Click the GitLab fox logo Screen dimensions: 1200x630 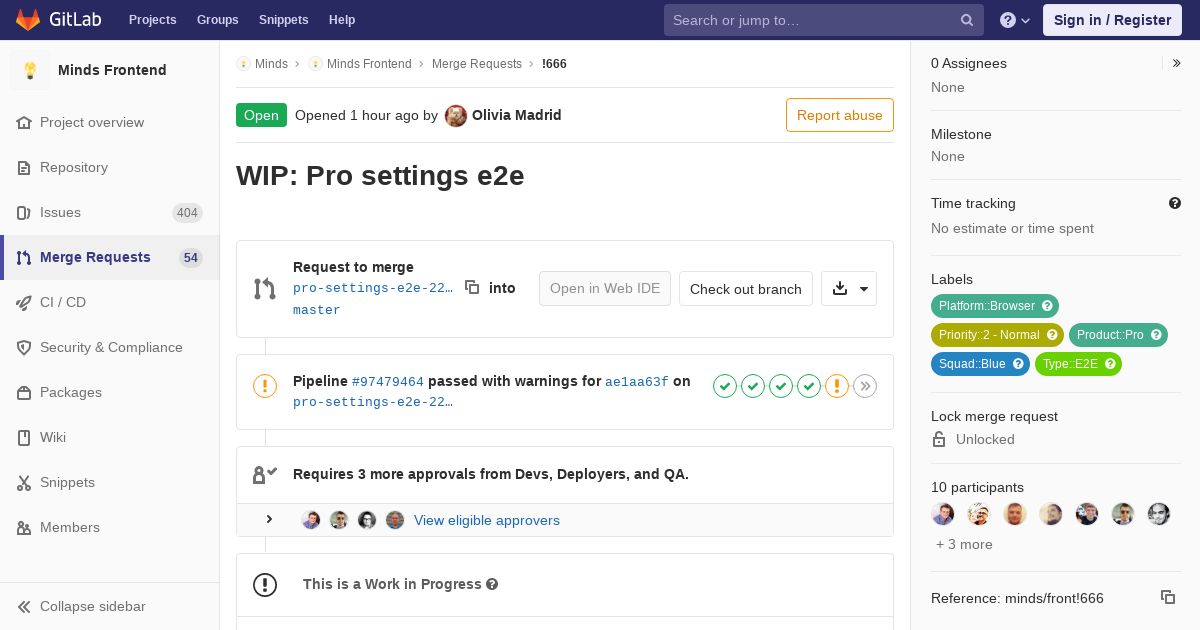pyautogui.click(x=28, y=20)
